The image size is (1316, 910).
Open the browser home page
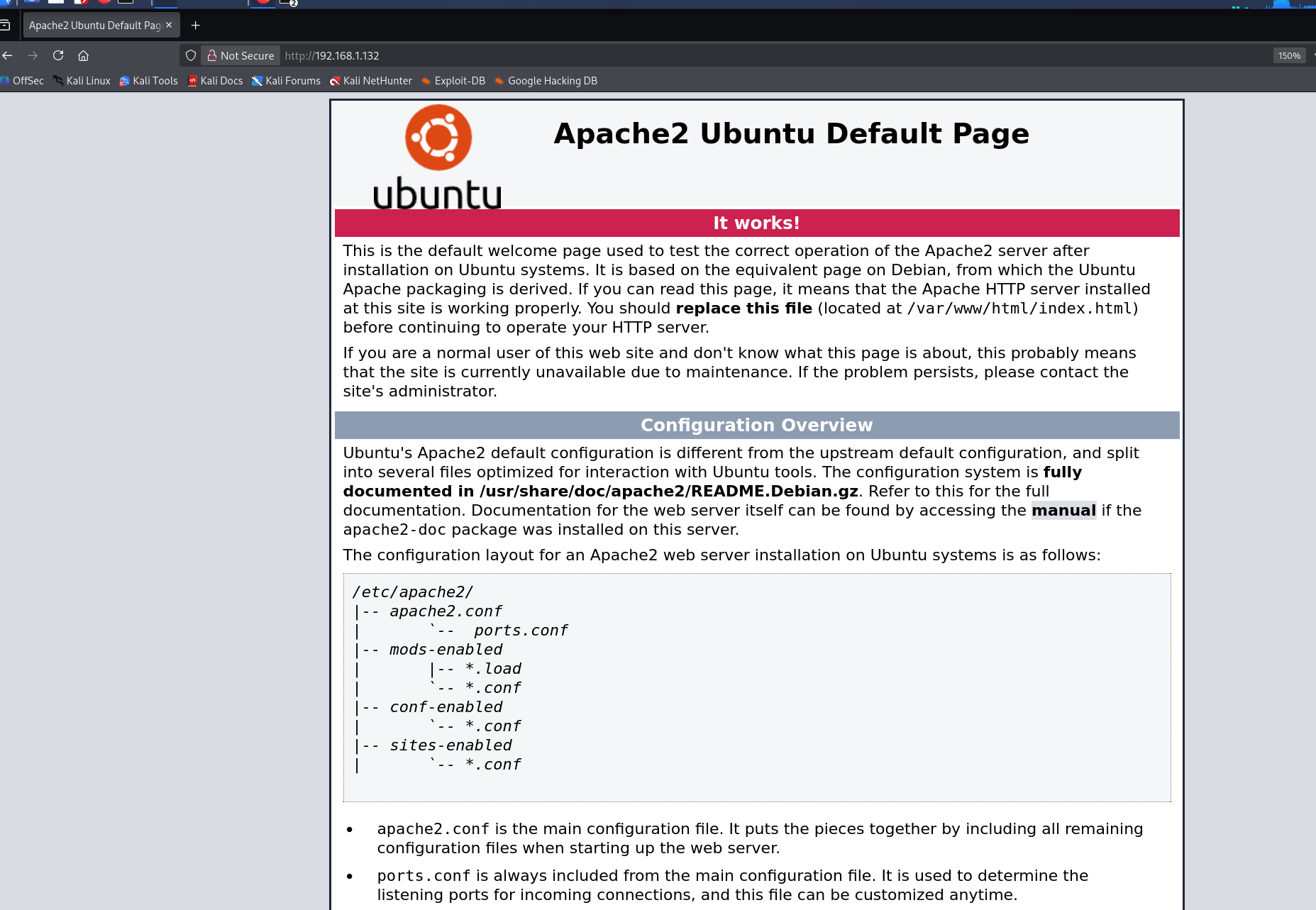pos(83,55)
